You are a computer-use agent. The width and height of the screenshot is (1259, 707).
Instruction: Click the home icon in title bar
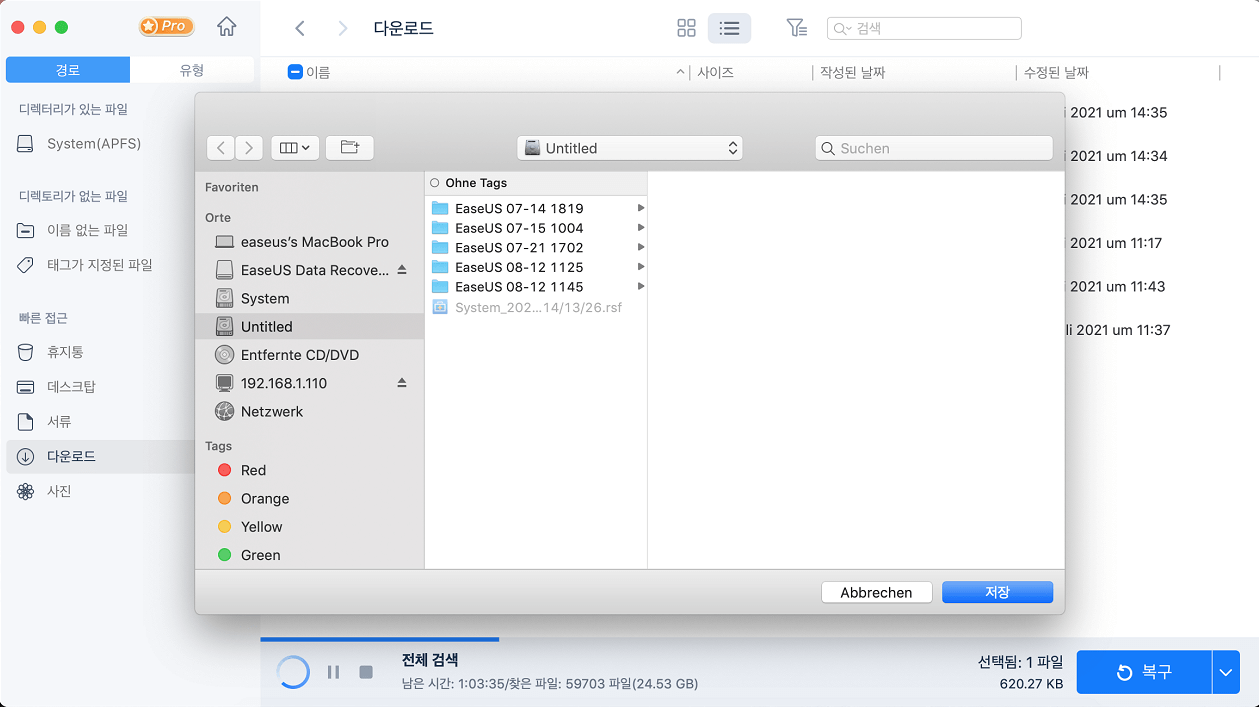[227, 27]
